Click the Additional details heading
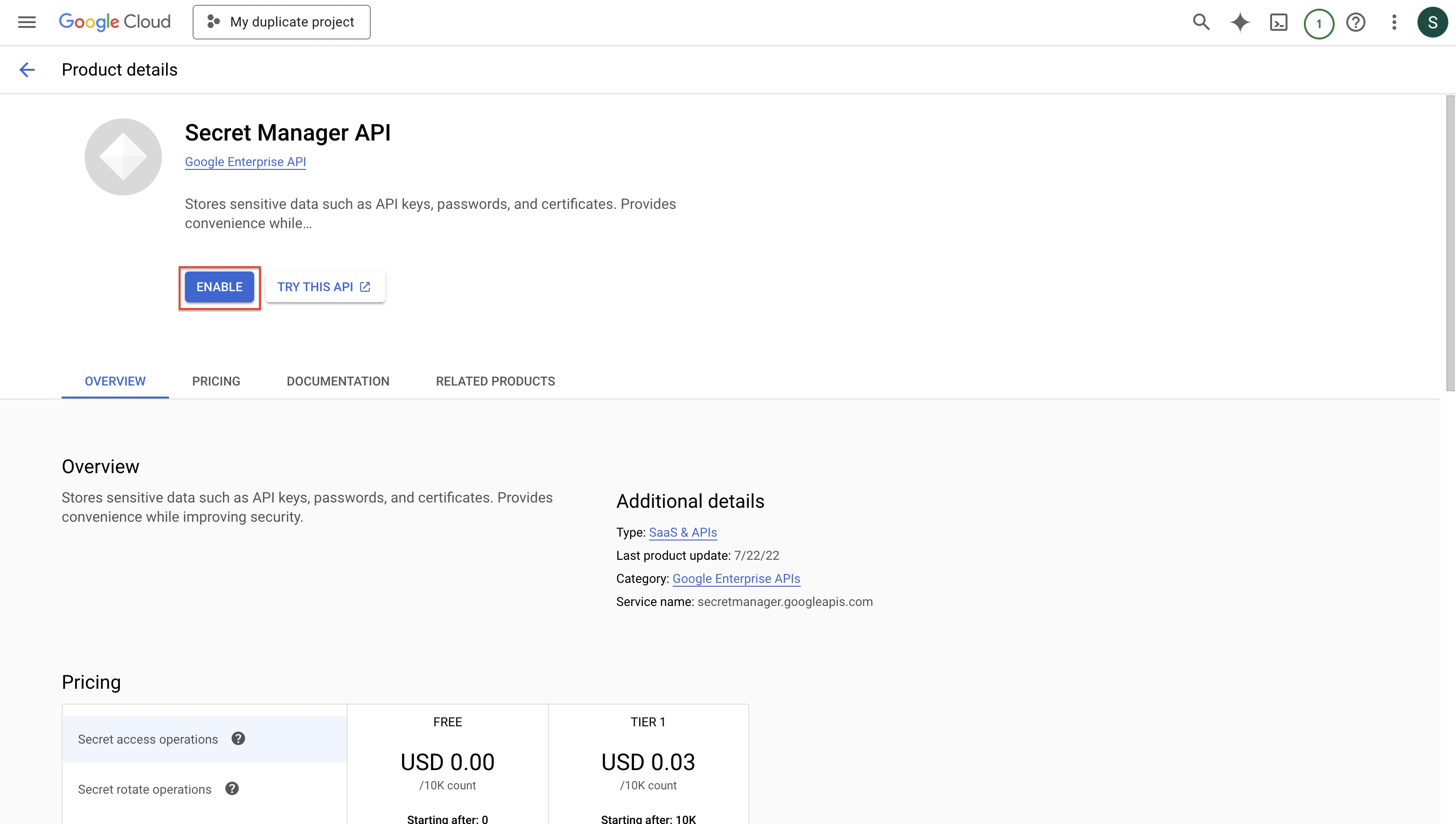 (690, 502)
